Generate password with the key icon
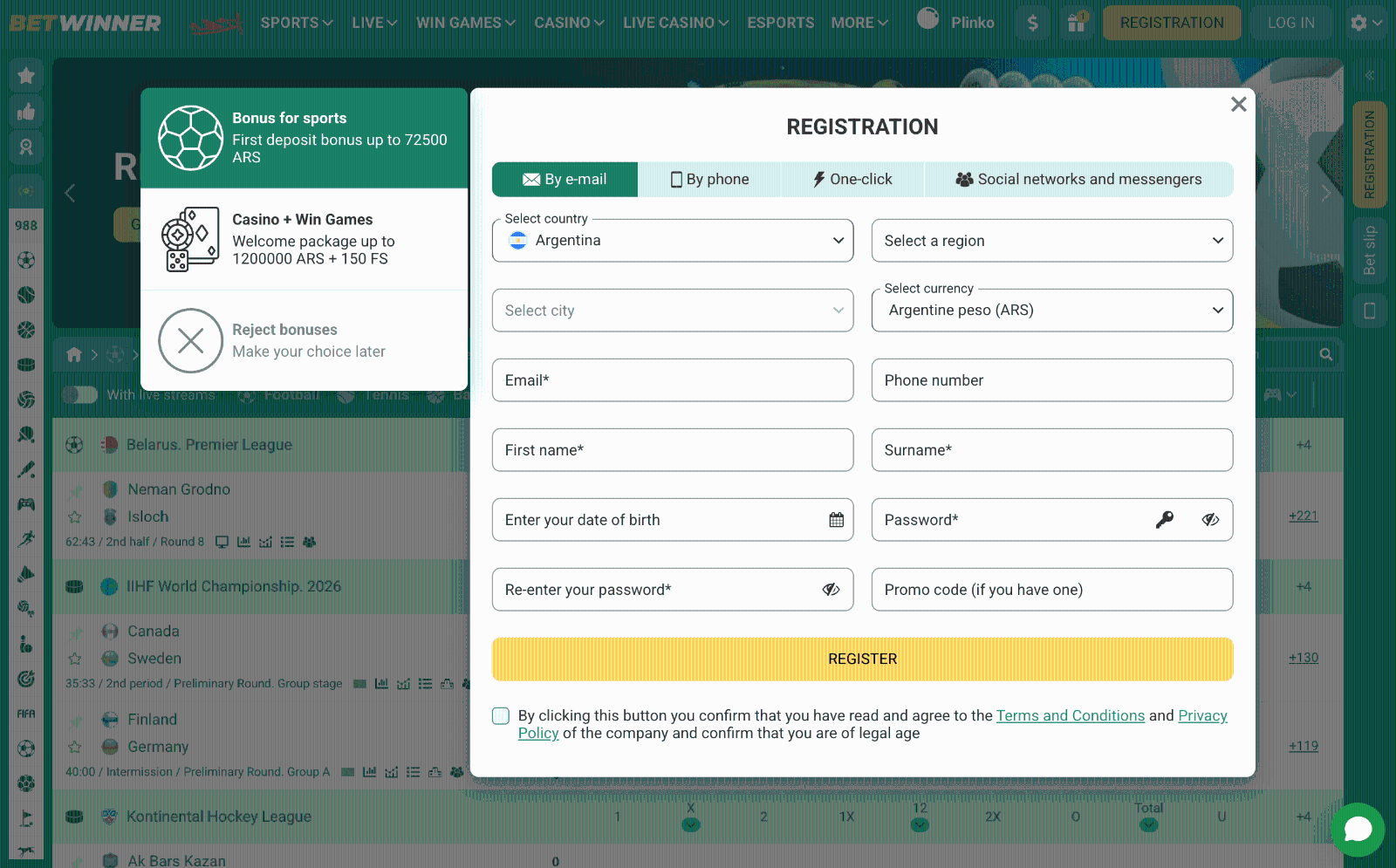This screenshot has width=1396, height=868. tap(1164, 520)
